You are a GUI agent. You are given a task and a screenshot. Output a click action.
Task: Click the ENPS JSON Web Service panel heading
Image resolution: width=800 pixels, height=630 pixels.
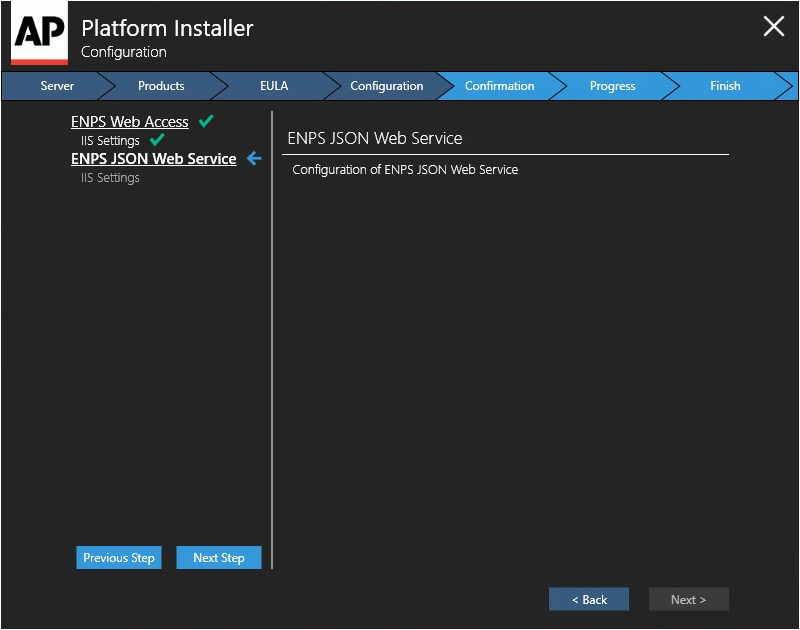(375, 138)
